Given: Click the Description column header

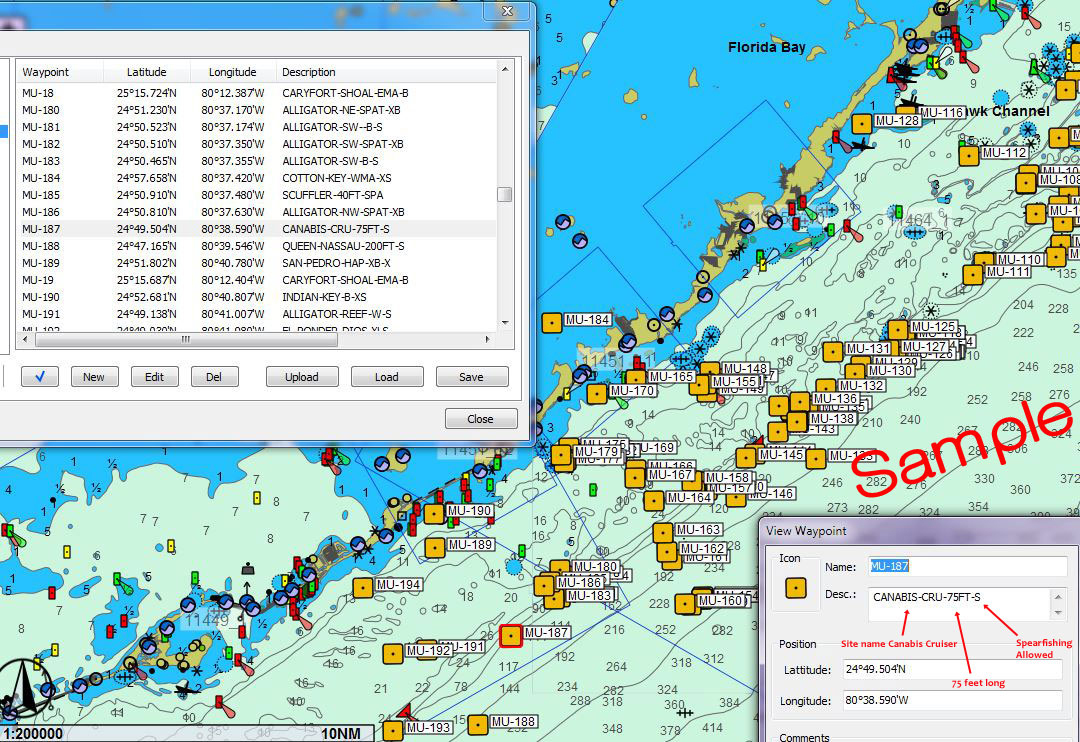Looking at the screenshot, I should (308, 72).
